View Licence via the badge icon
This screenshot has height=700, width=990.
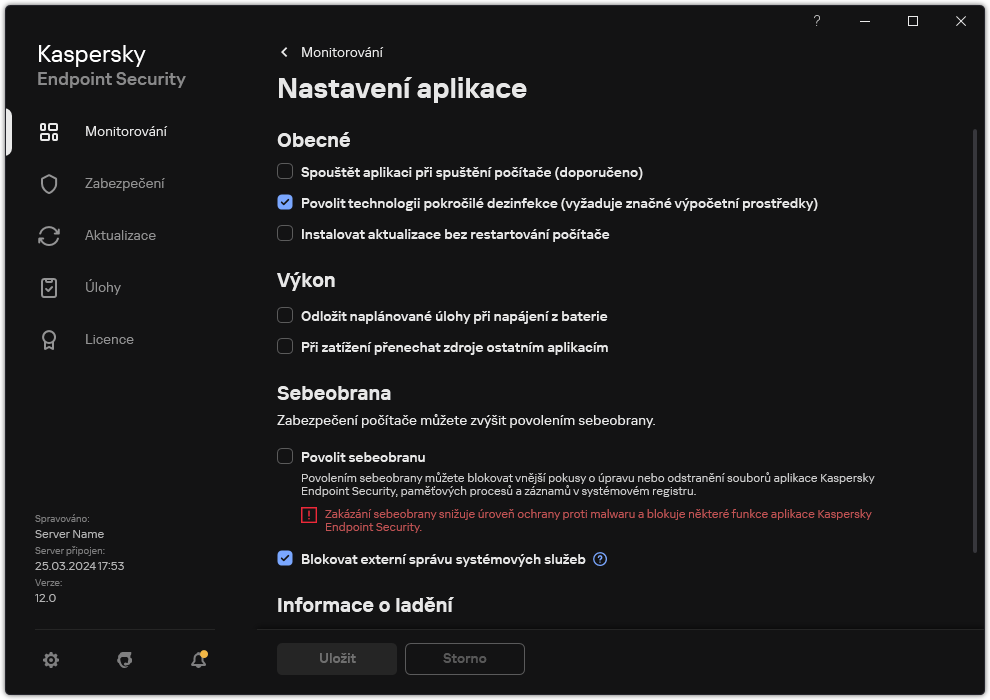(x=49, y=339)
